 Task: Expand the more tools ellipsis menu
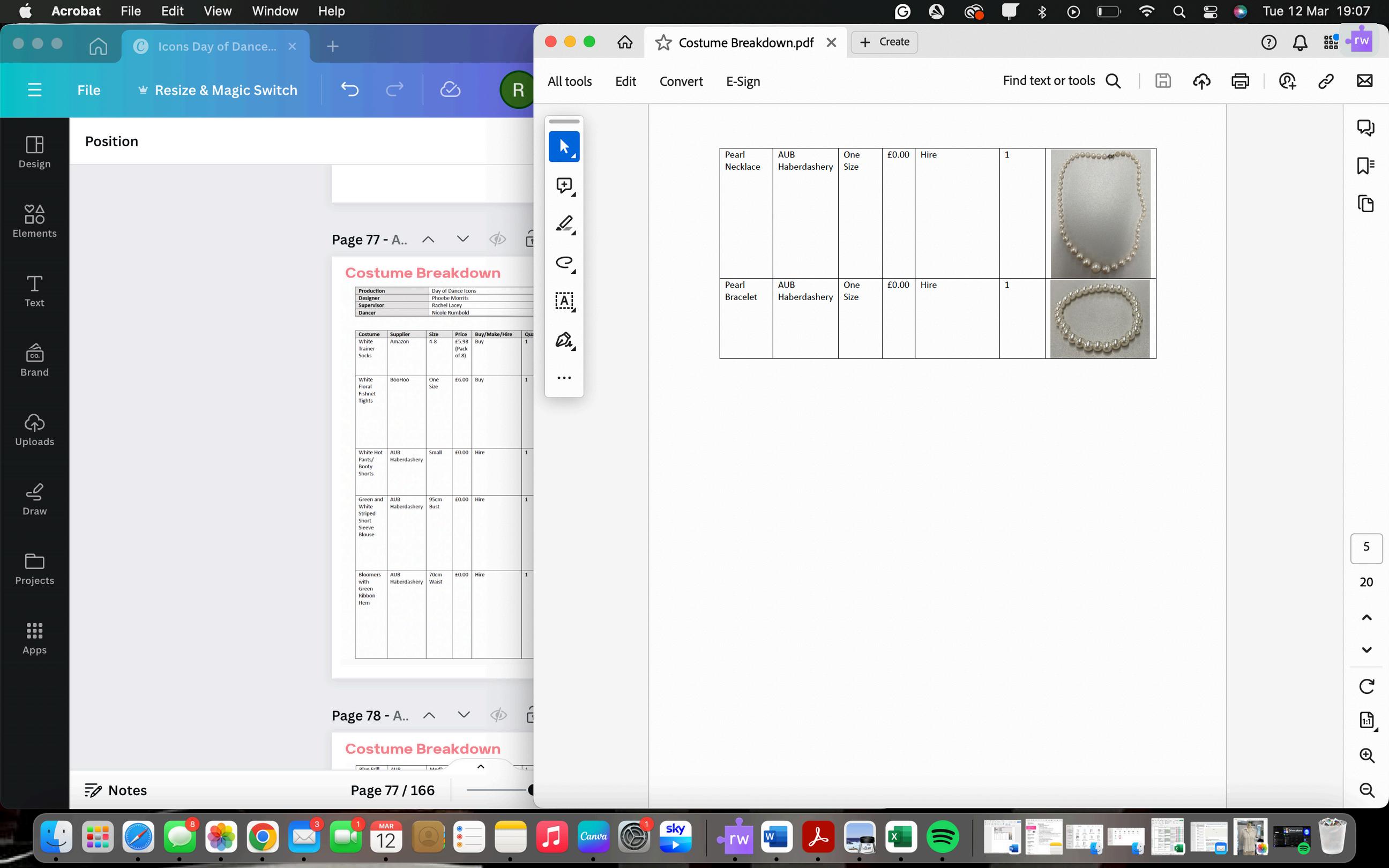(564, 378)
